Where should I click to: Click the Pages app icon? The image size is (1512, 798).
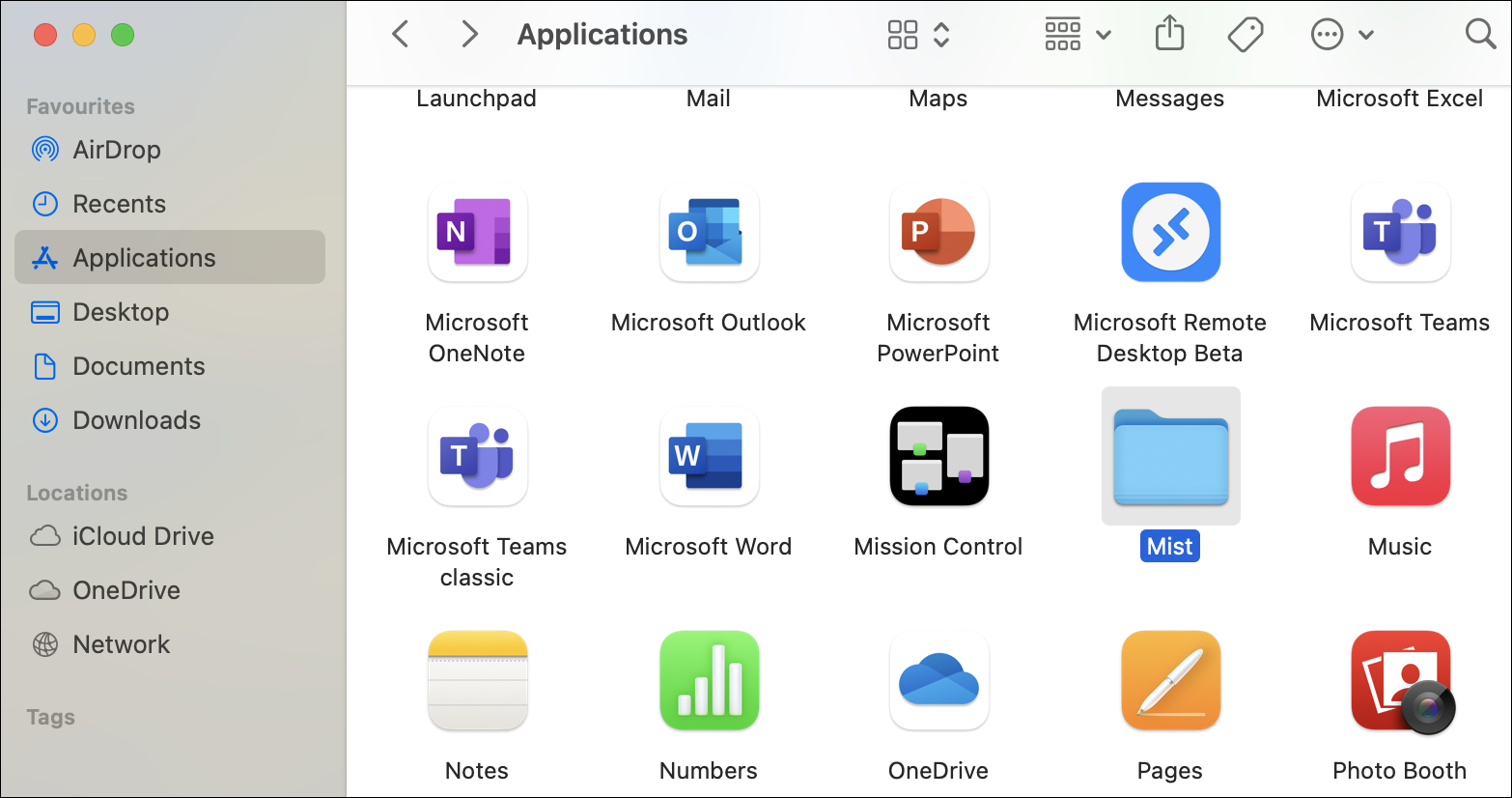(1170, 680)
